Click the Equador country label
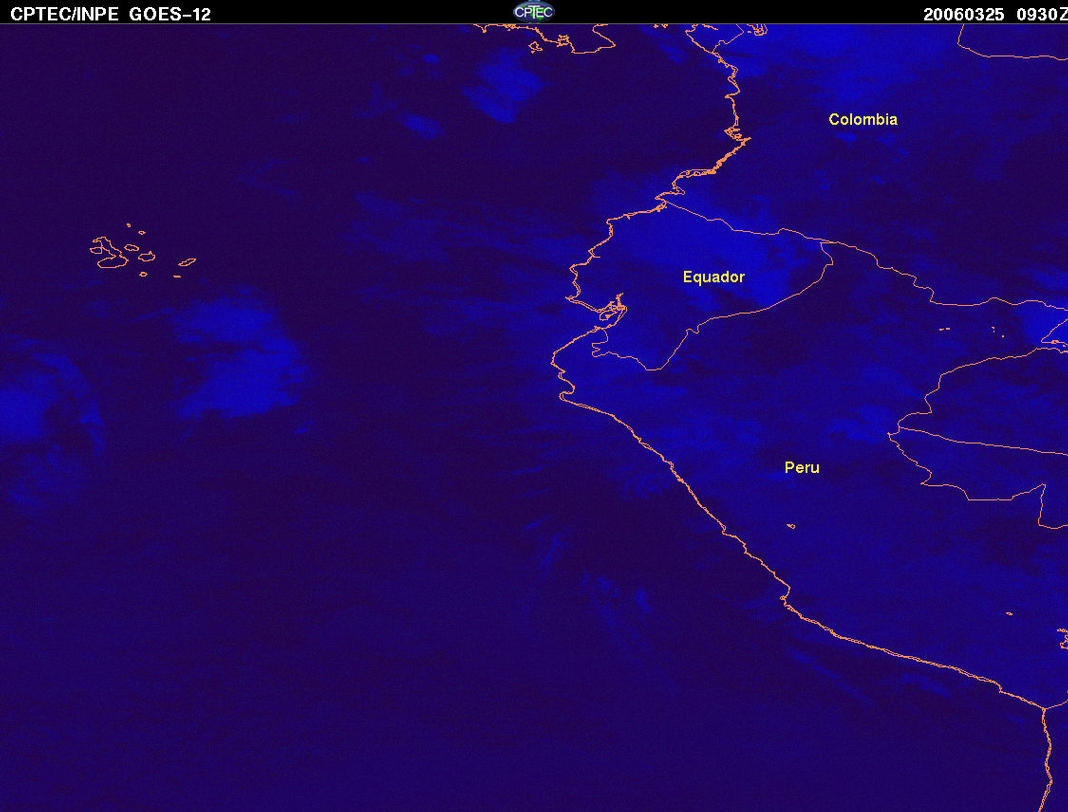 (714, 277)
